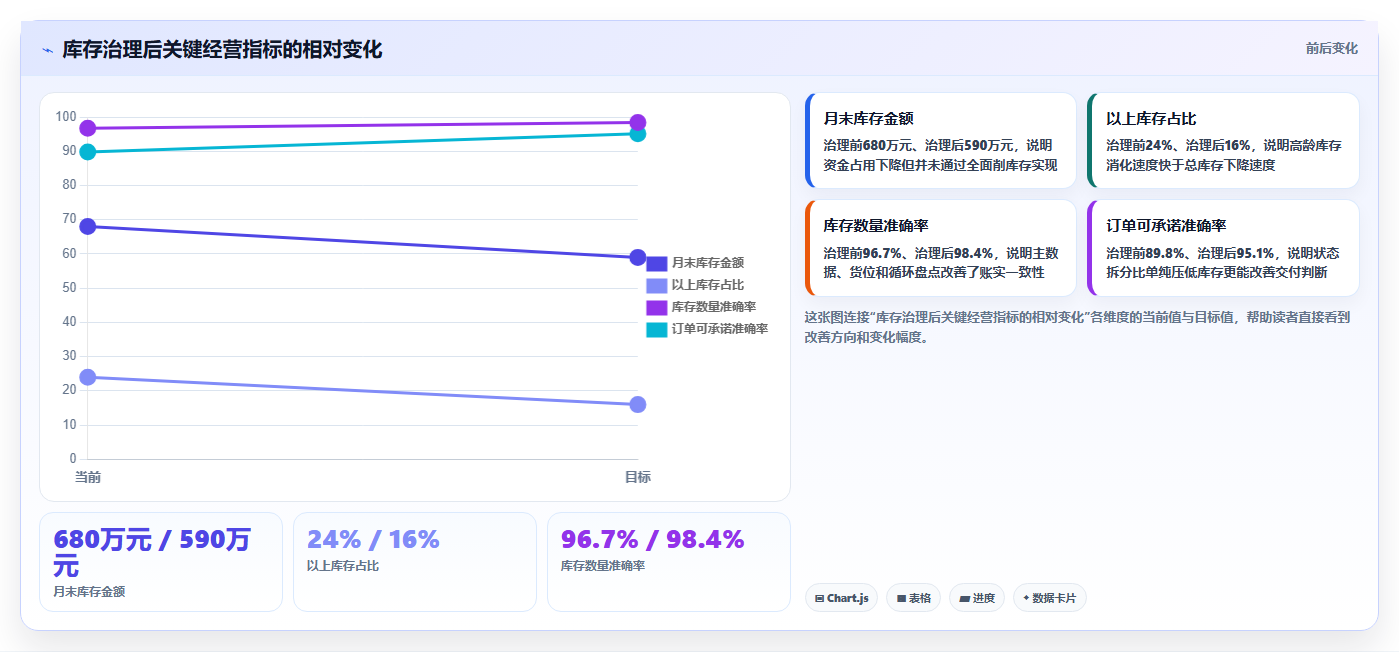Screen dimensions: 1399x652
Task: Click the dashboard title 库存治理后关键经营指标的相对变化
Action: [x=222, y=50]
